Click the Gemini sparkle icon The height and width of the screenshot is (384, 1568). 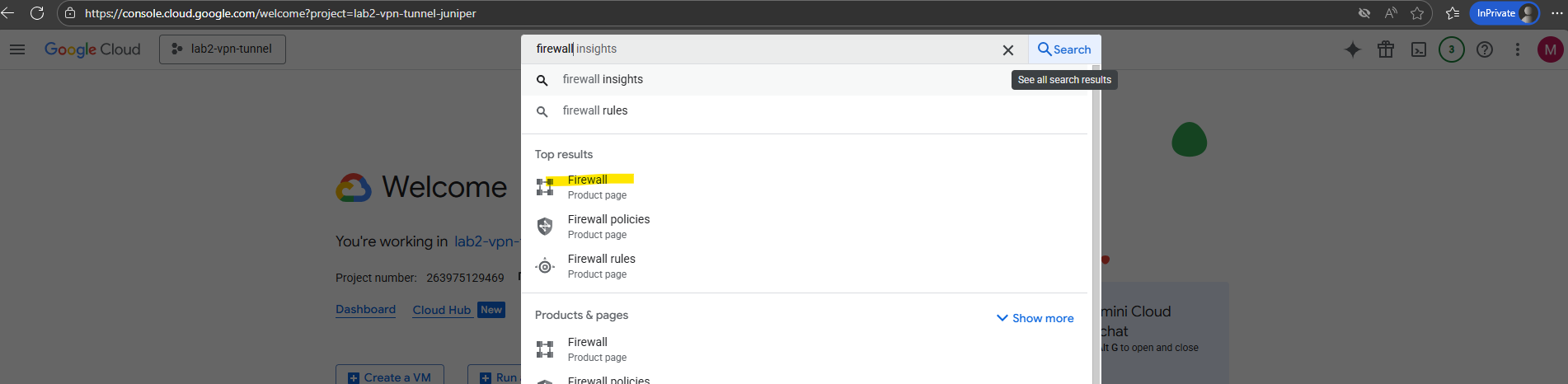tap(1353, 49)
